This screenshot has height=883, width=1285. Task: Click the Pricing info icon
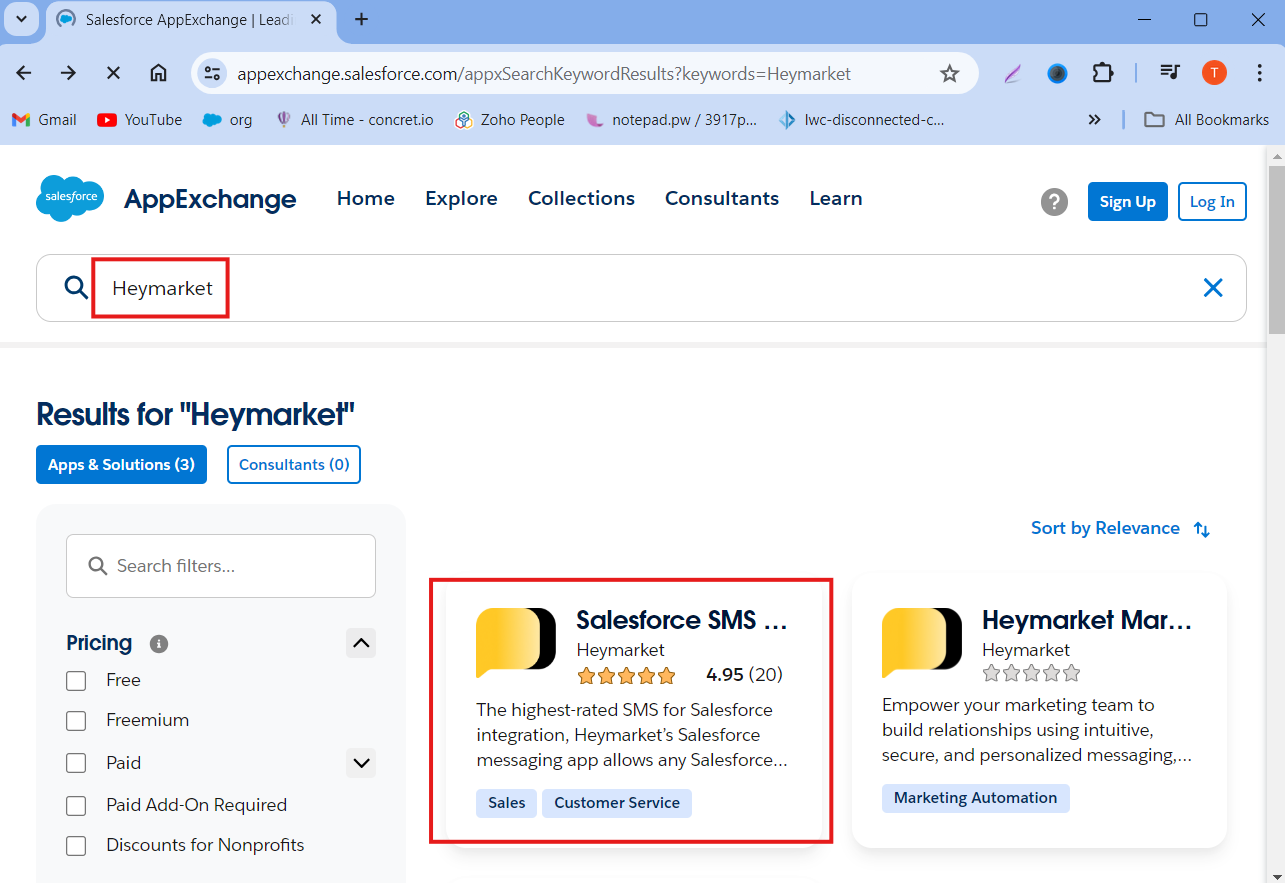click(158, 644)
